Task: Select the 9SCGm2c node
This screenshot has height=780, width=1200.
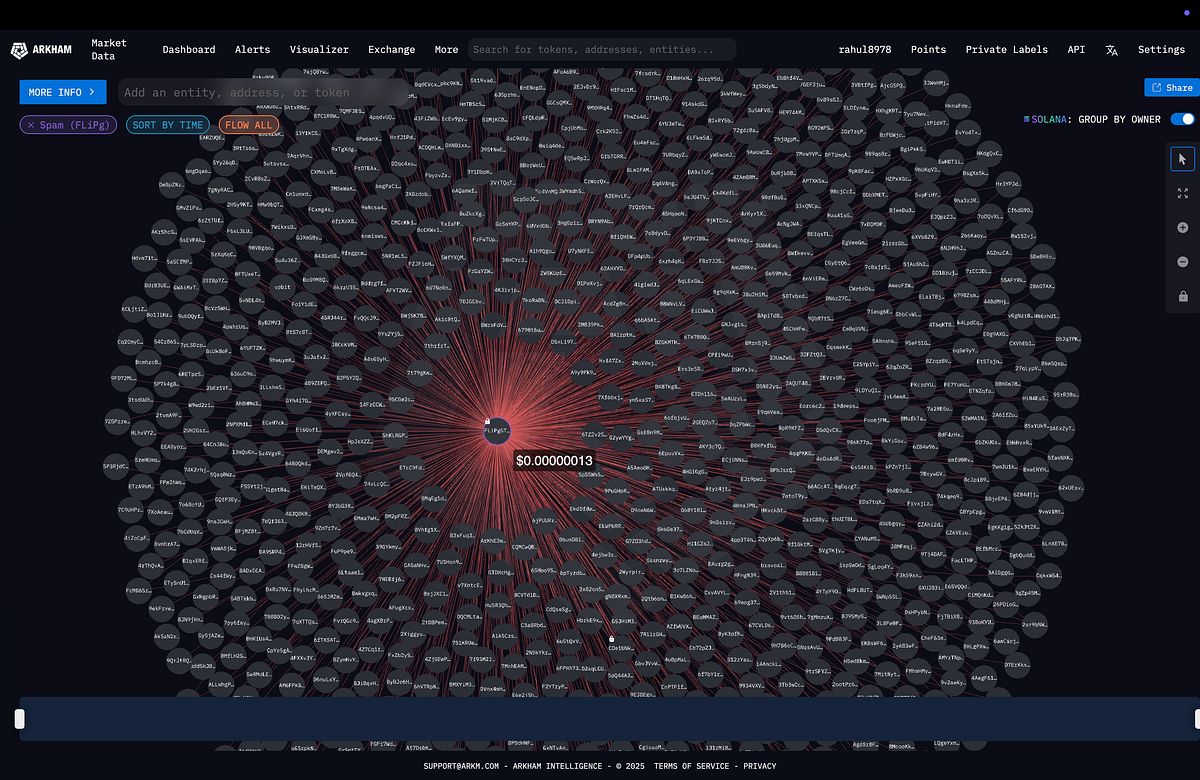Action: tap(402, 400)
